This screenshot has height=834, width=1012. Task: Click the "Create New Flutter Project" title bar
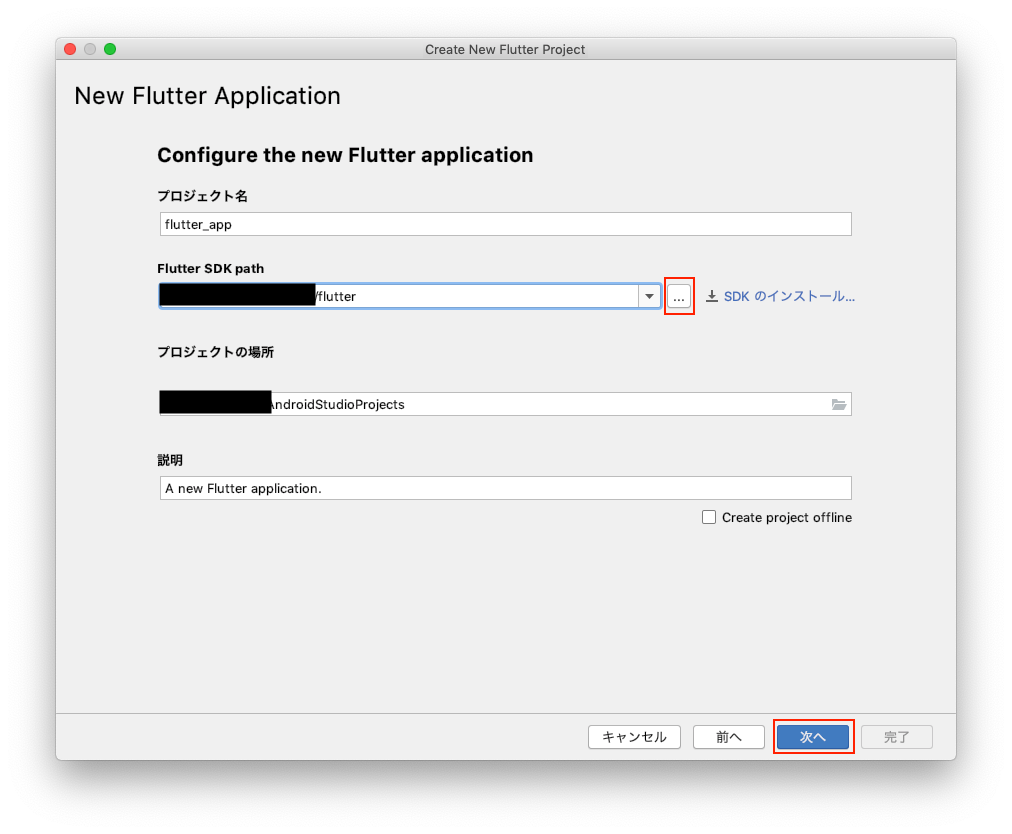tap(505, 49)
